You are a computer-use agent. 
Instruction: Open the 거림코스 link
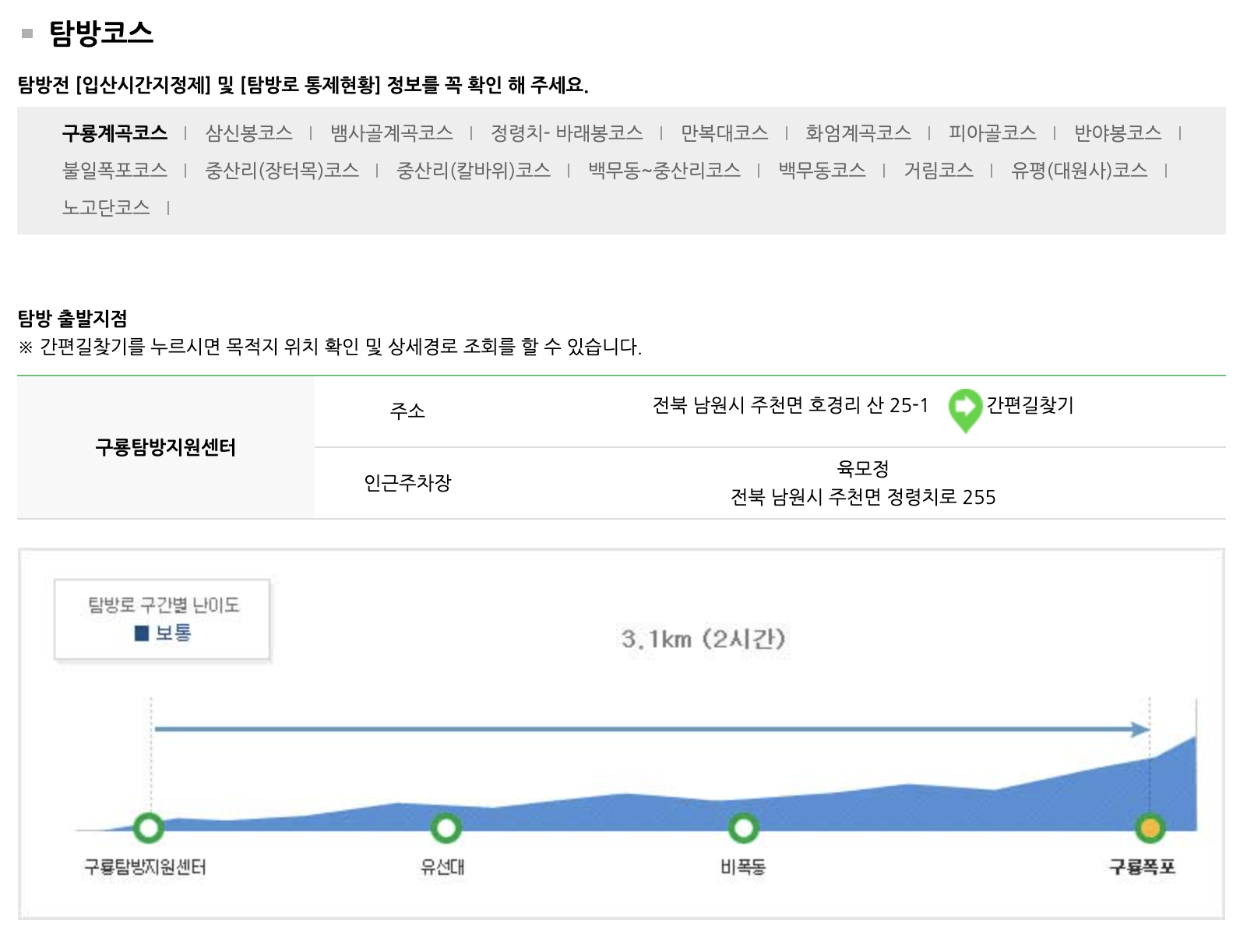pyautogui.click(x=938, y=171)
